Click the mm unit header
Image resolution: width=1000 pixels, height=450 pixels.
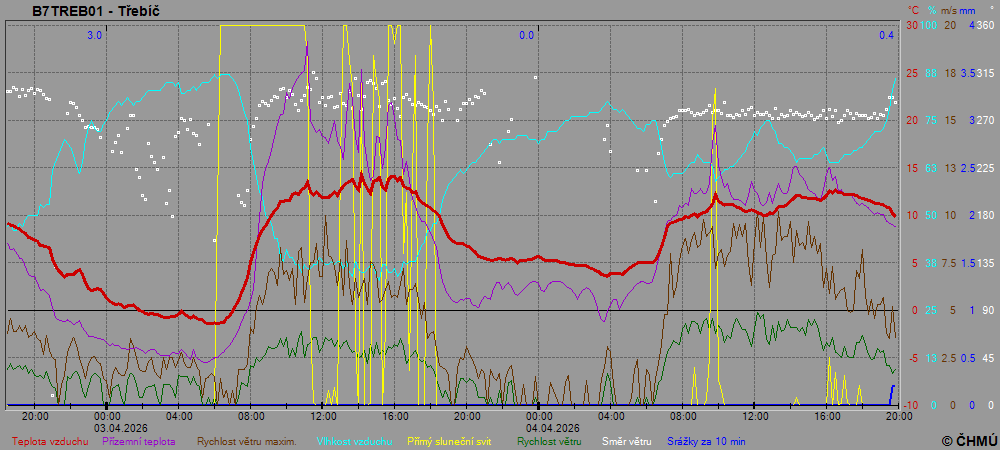[x=968, y=9]
